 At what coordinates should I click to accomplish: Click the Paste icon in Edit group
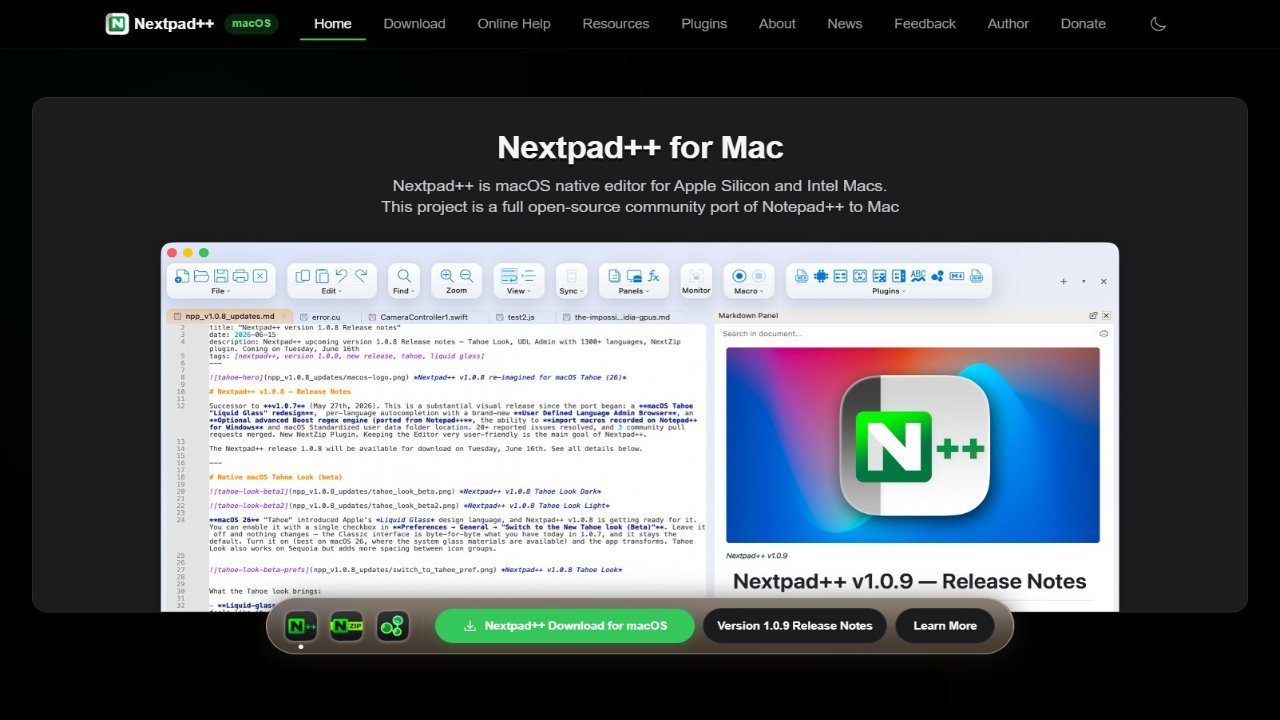coord(322,276)
